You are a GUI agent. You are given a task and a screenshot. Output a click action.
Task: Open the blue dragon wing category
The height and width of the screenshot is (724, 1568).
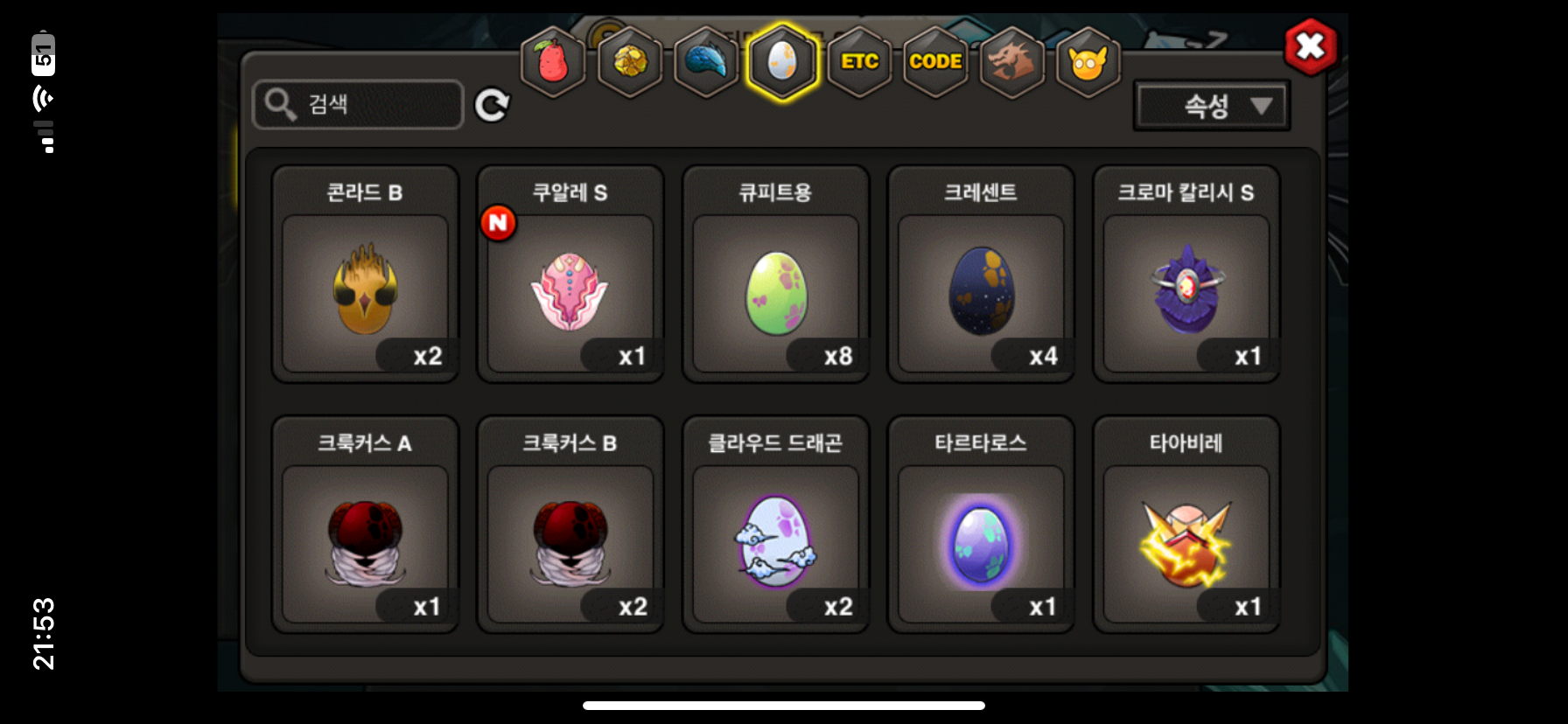[x=706, y=61]
